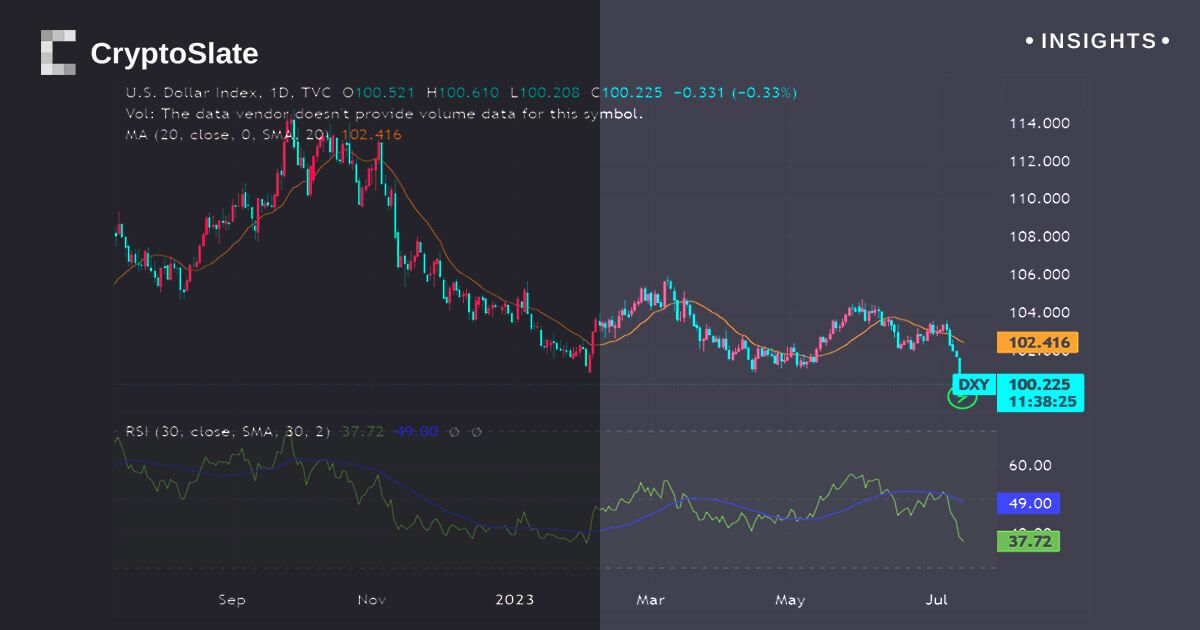Open the RSI (30, close, SMA, 30, 2) indicator legend

(x=228, y=431)
